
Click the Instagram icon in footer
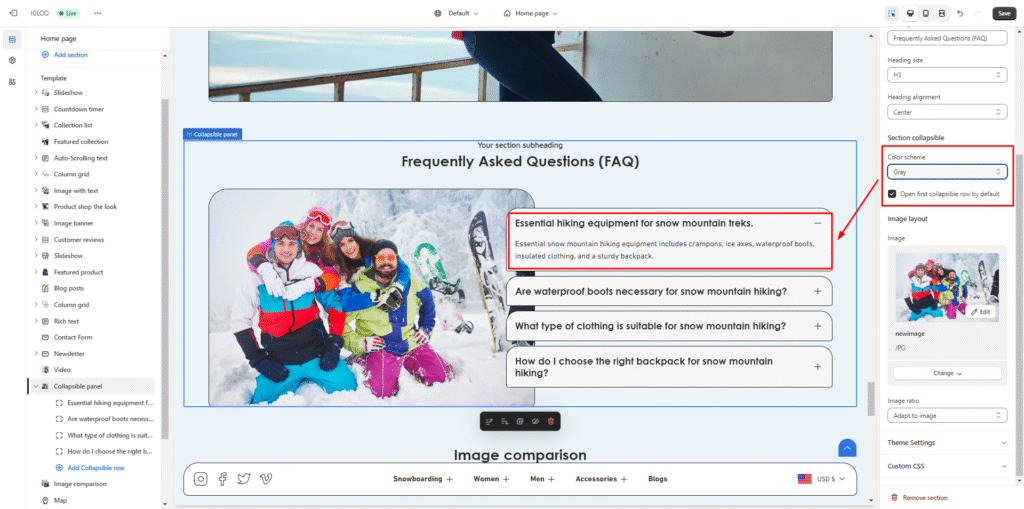click(x=201, y=479)
